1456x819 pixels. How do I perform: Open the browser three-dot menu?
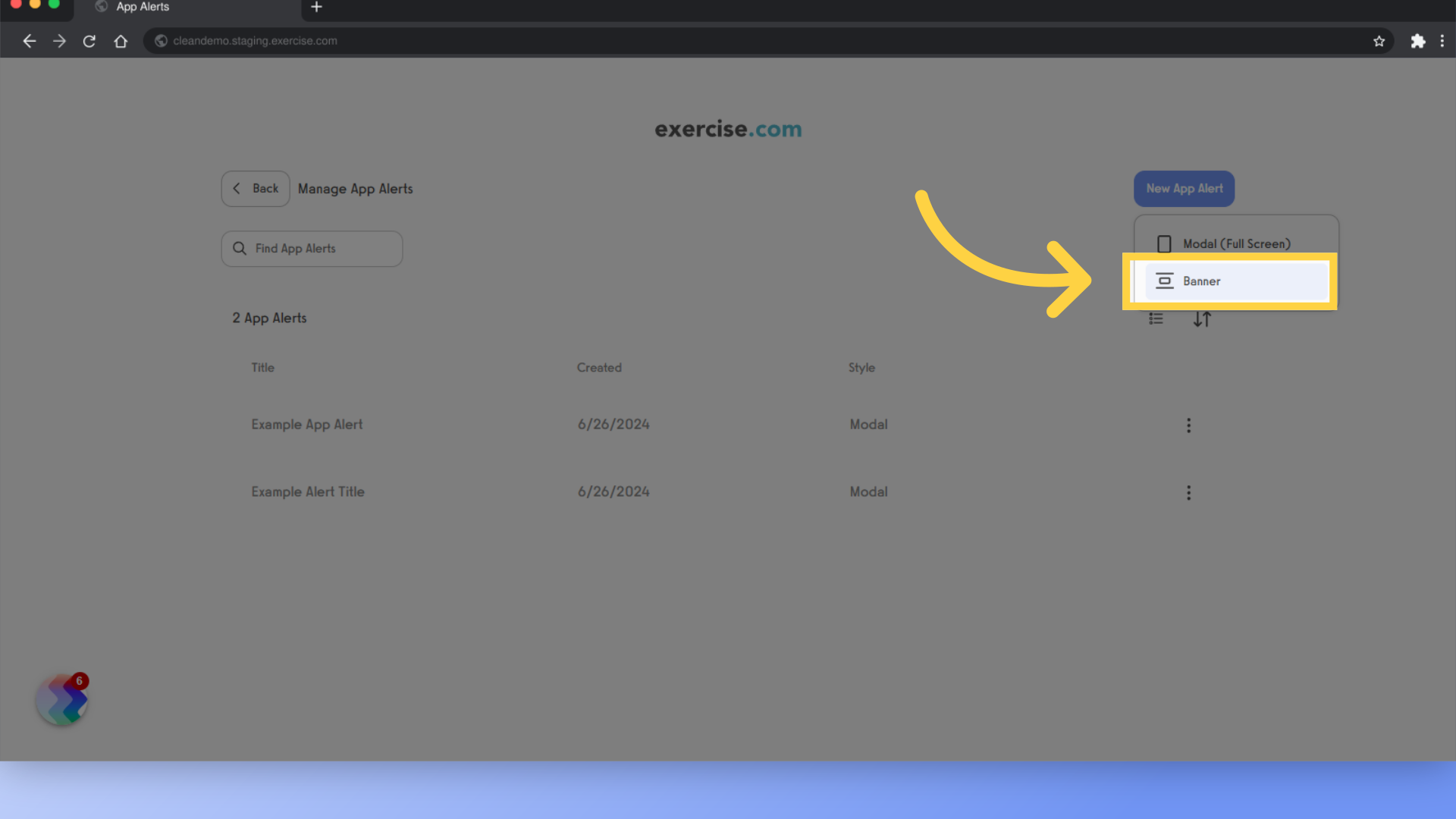[1442, 41]
